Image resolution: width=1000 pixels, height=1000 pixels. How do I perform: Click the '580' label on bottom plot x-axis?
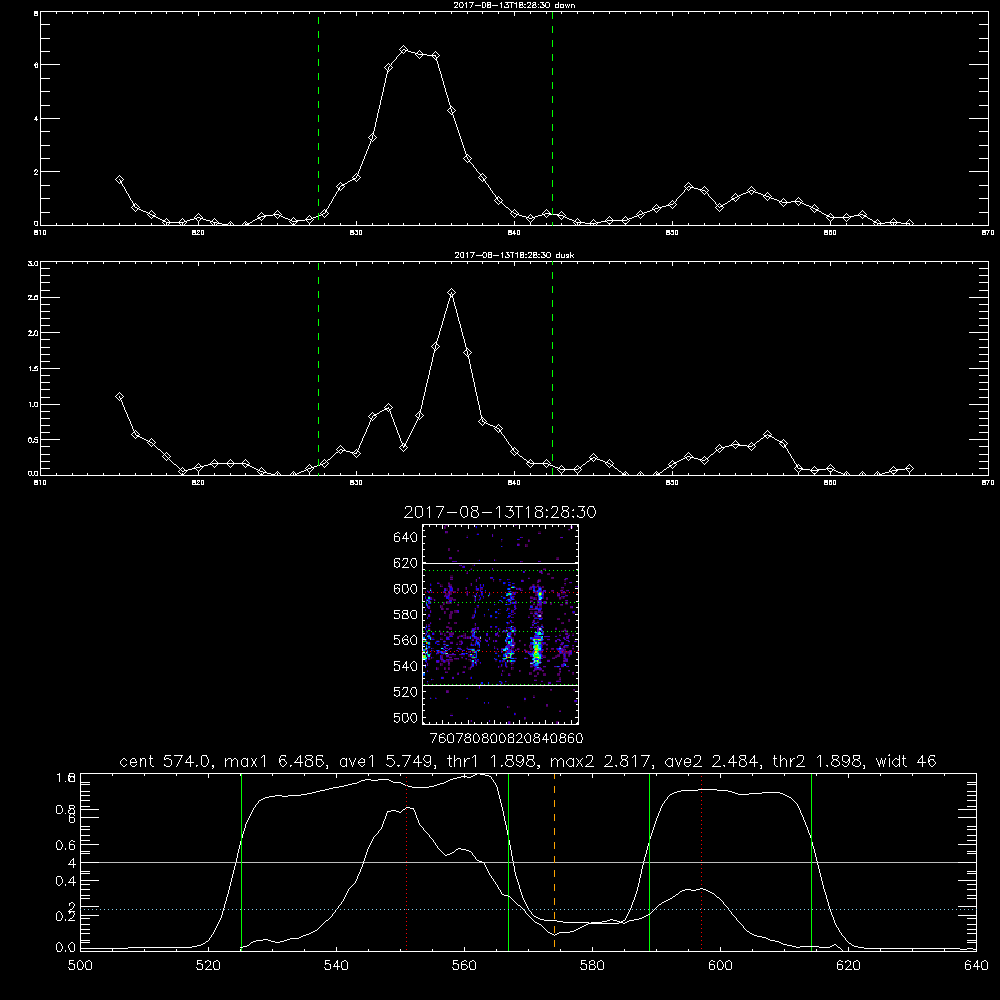click(x=592, y=966)
